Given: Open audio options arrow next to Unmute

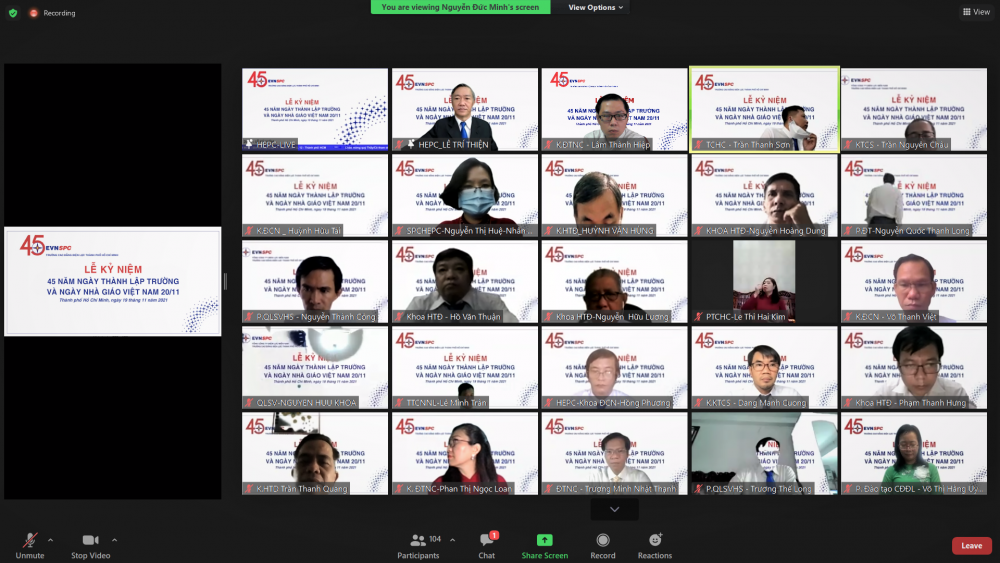Looking at the screenshot, I should click(x=50, y=540).
